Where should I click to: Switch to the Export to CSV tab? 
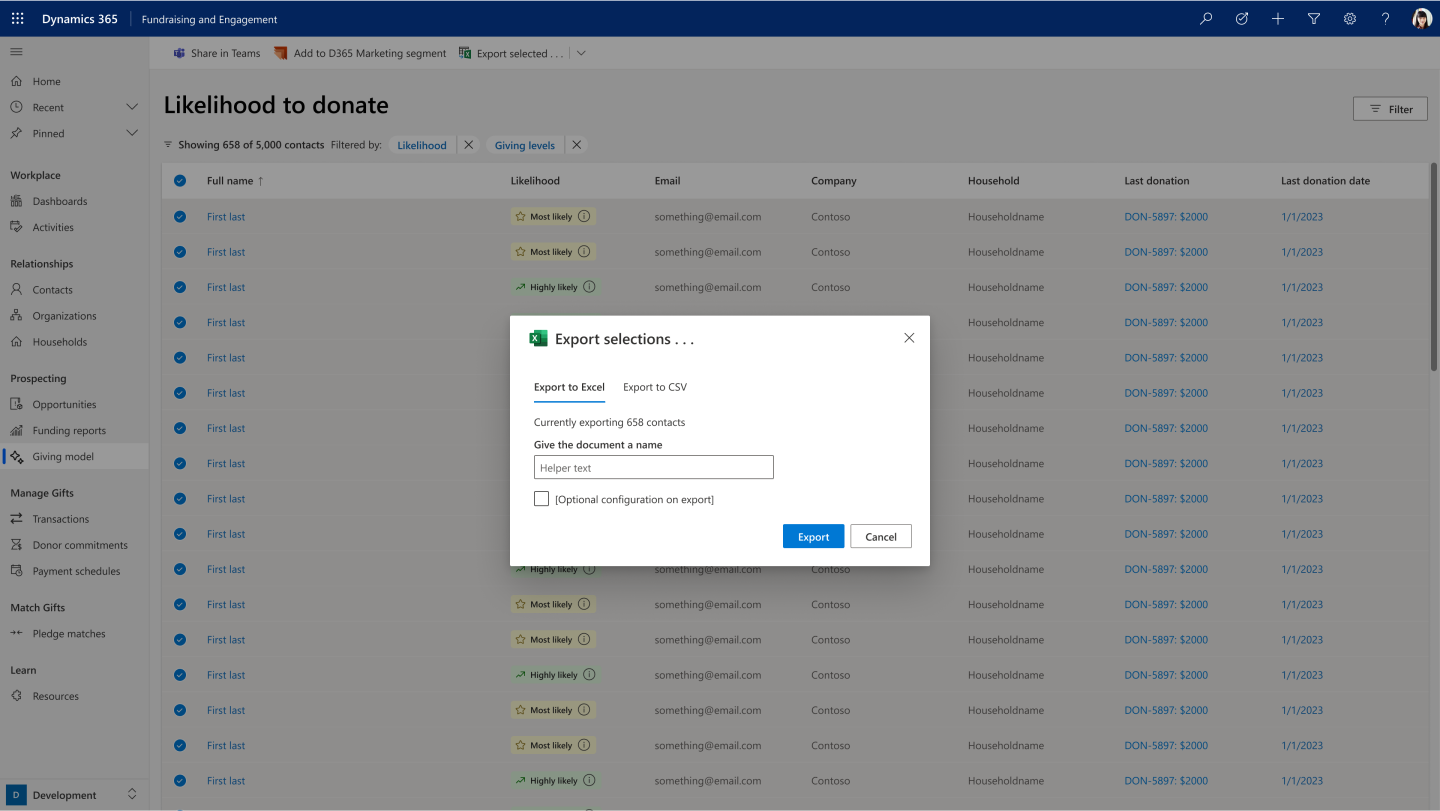click(654, 387)
